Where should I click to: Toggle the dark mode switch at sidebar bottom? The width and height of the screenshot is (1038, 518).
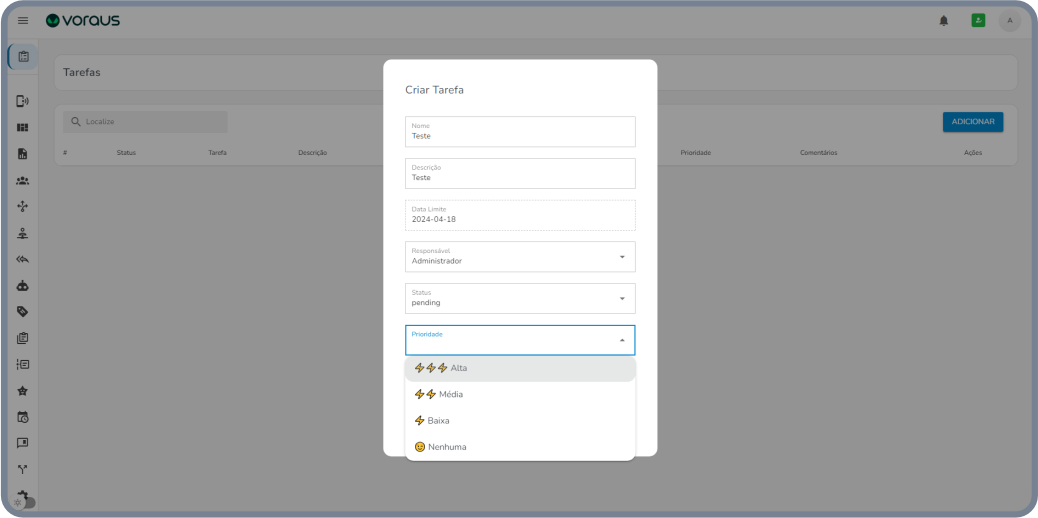tap(23, 502)
